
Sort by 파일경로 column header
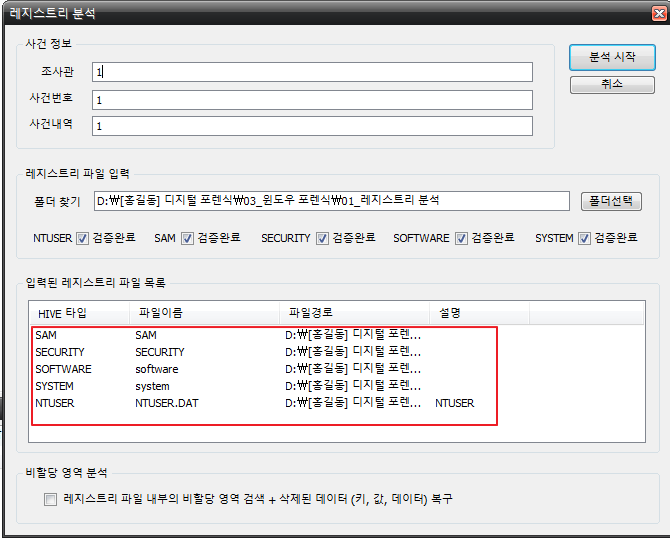click(354, 313)
